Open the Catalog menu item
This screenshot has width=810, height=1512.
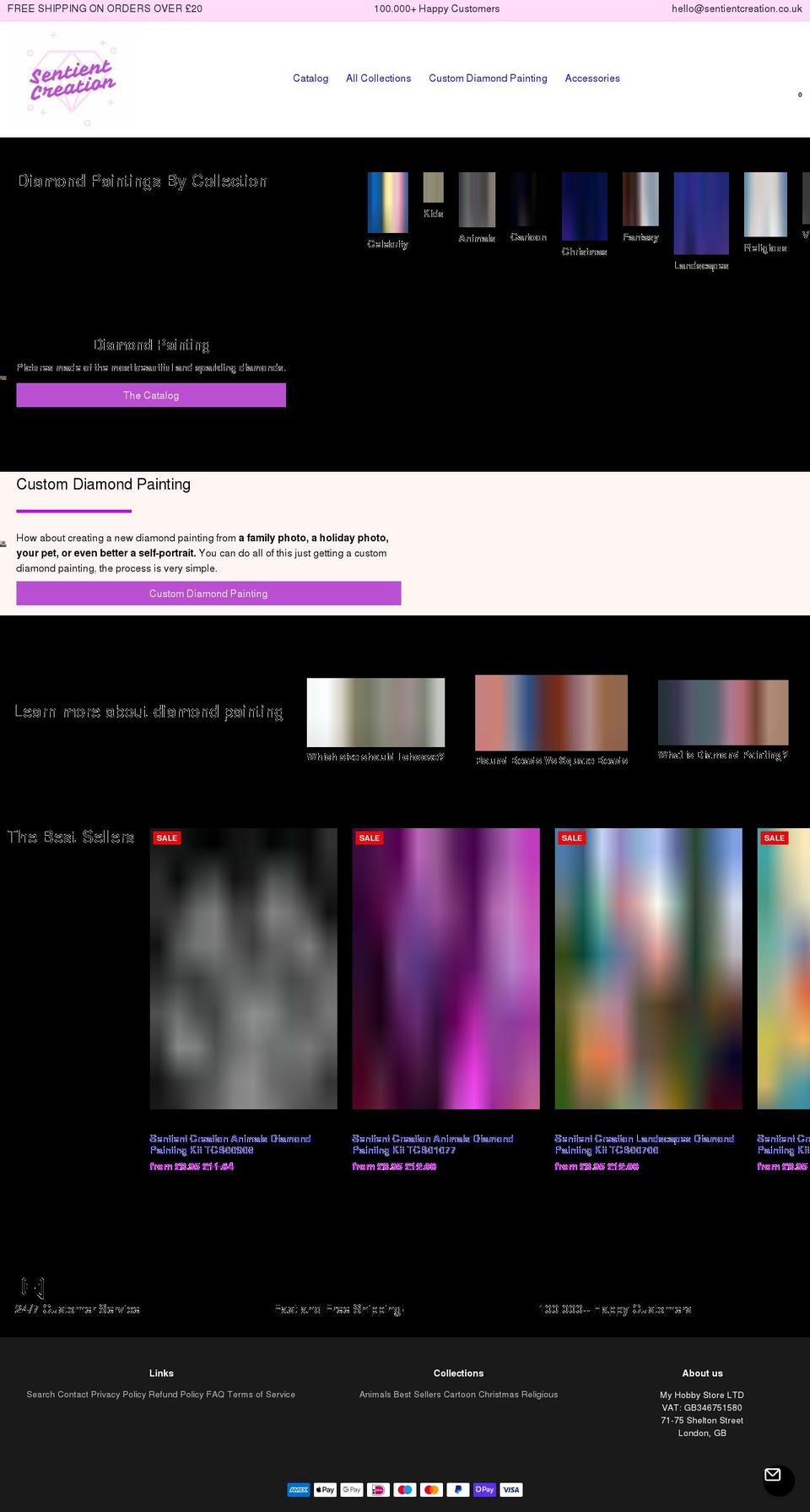(310, 79)
